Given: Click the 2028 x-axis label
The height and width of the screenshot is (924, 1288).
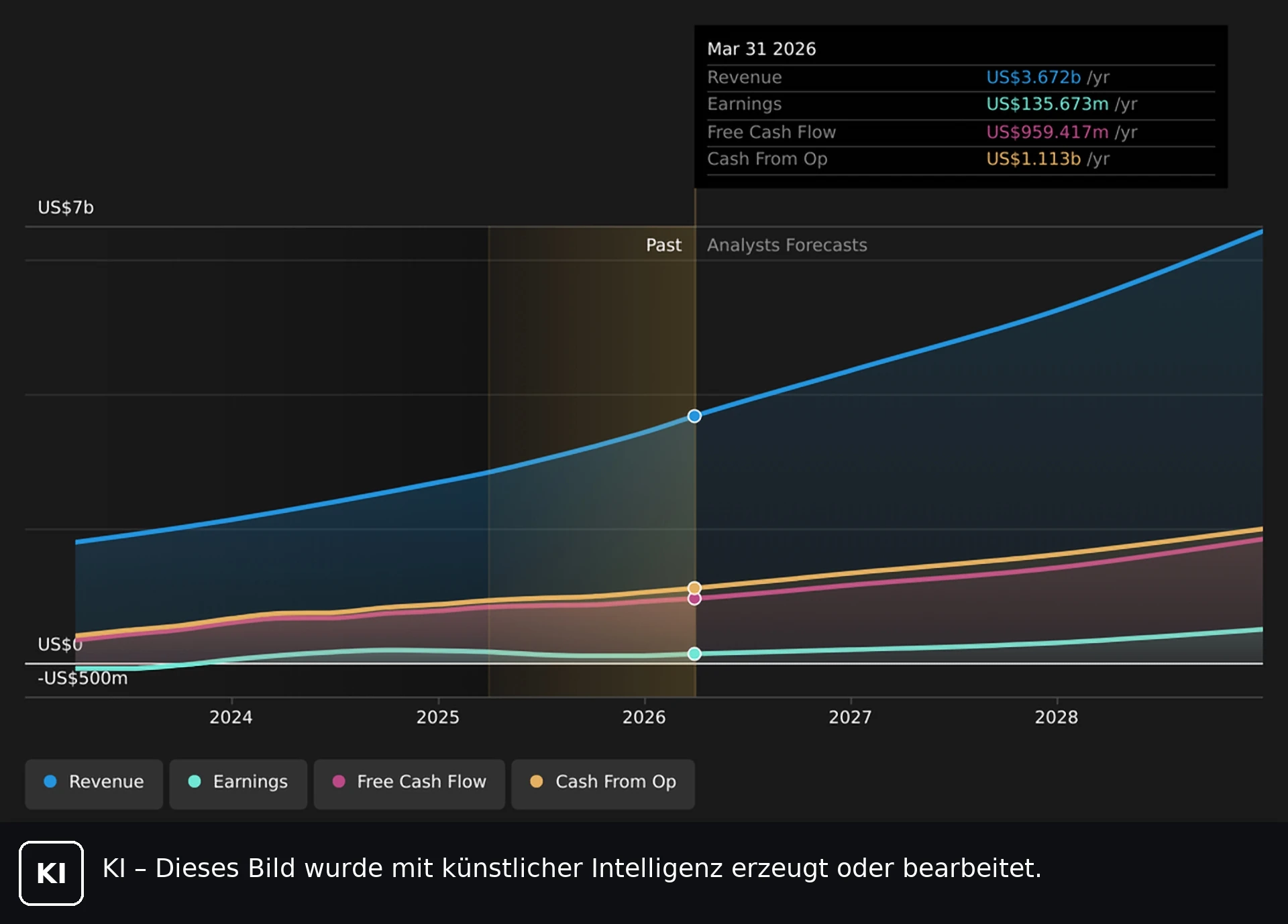Looking at the screenshot, I should coord(1057,717).
